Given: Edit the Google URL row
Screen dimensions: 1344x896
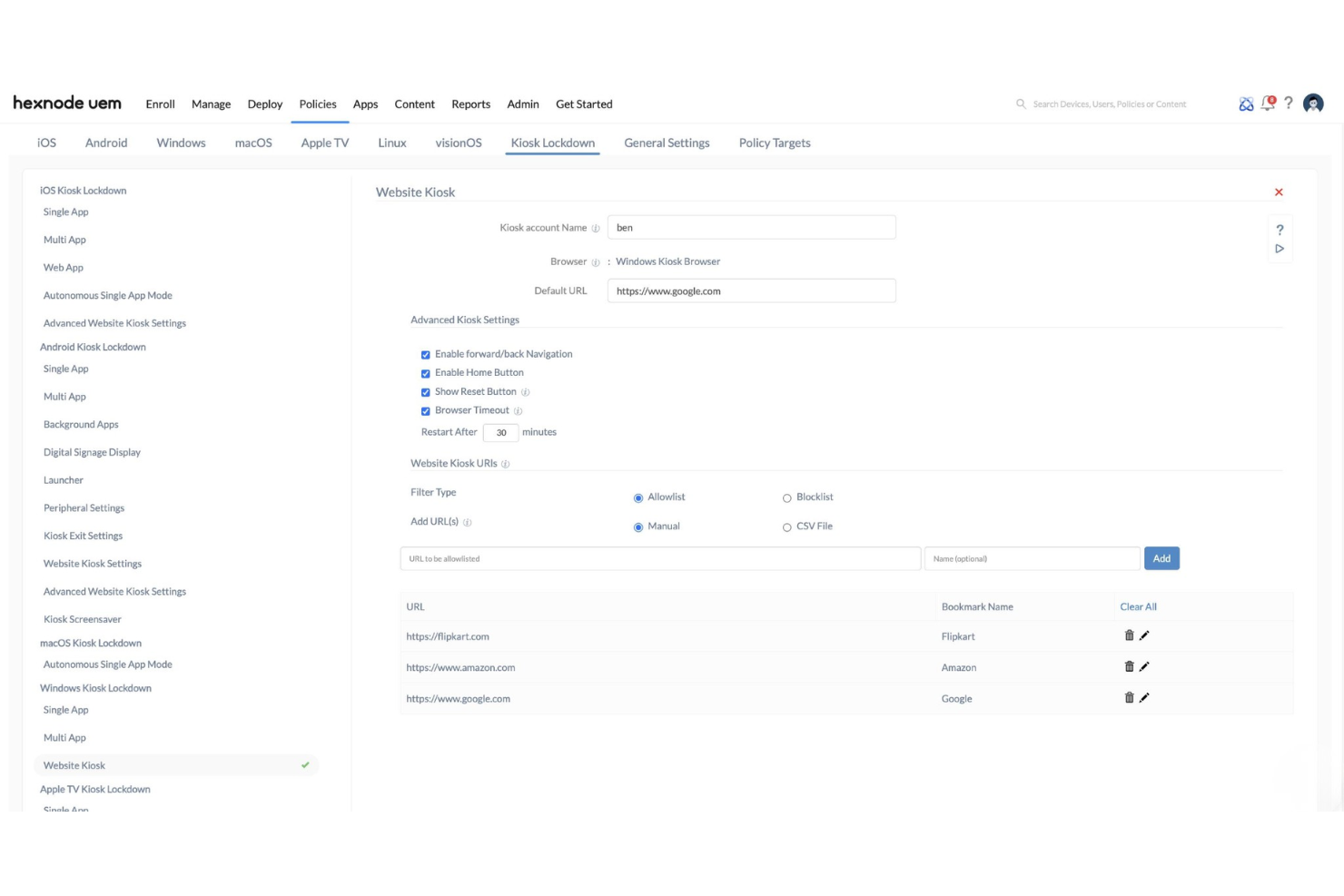Looking at the screenshot, I should coord(1144,697).
